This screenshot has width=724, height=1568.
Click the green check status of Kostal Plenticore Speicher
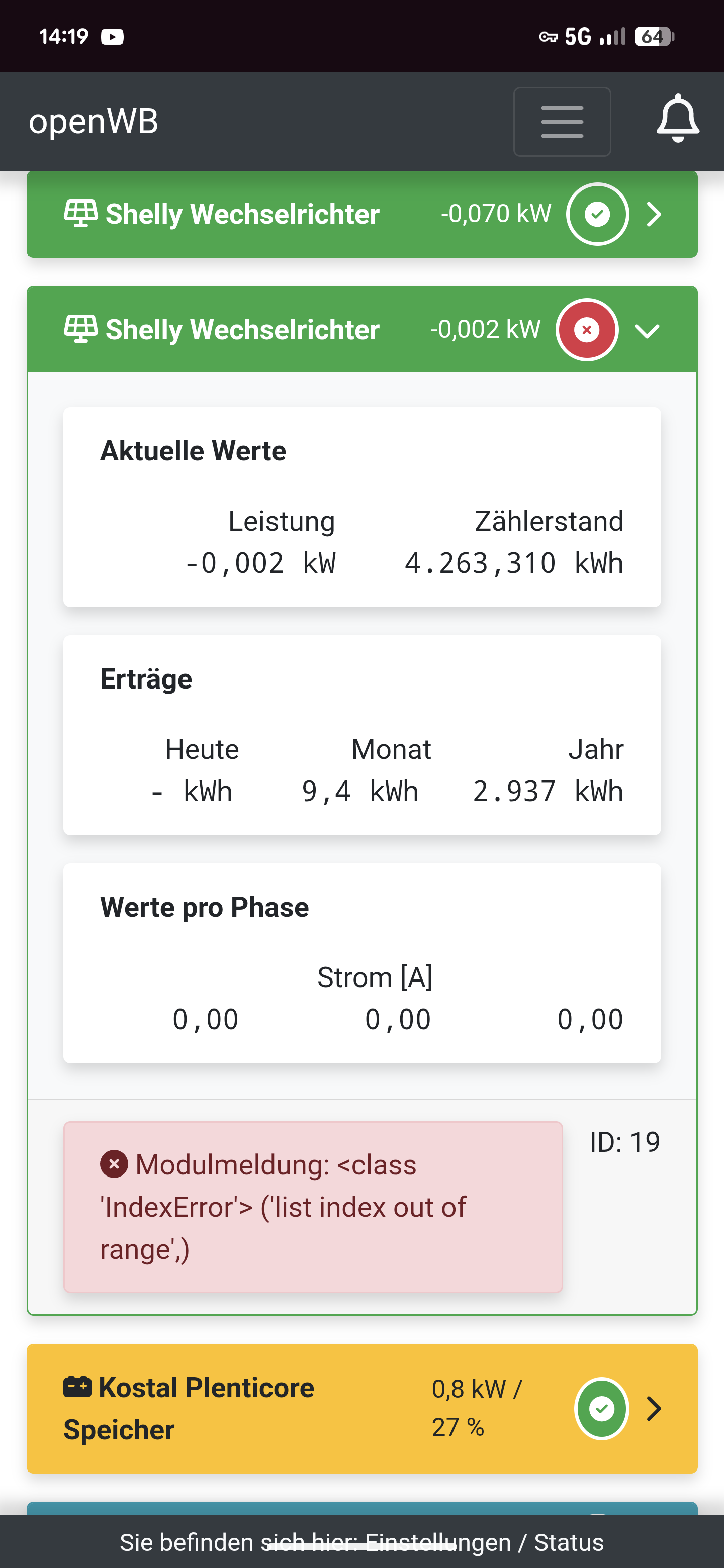601,1408
